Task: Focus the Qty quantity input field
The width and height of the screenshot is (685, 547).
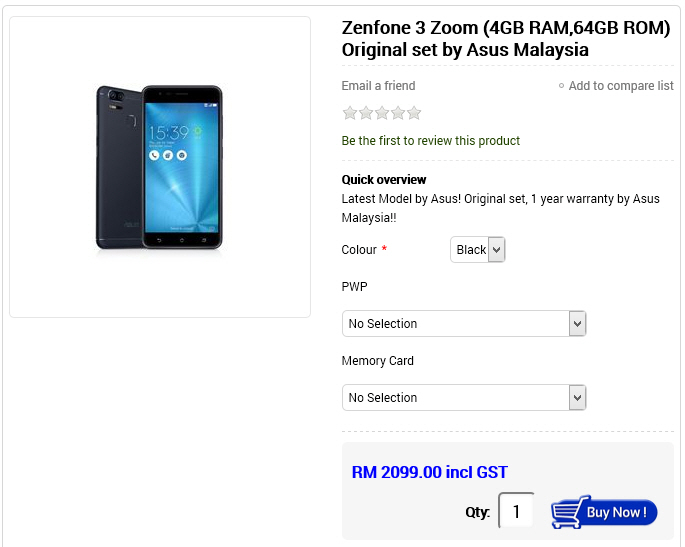Action: [516, 511]
